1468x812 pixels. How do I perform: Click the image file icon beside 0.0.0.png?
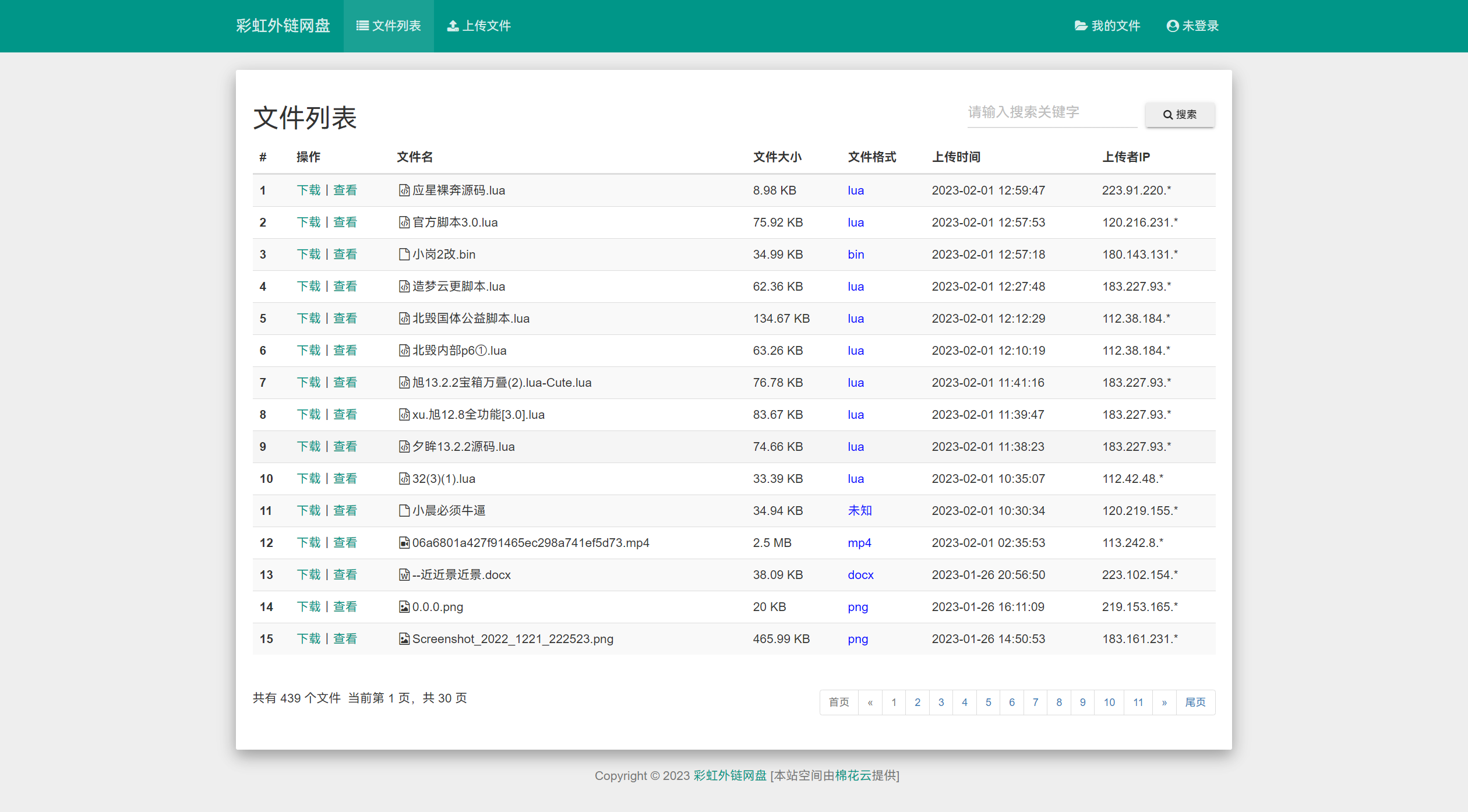(404, 607)
